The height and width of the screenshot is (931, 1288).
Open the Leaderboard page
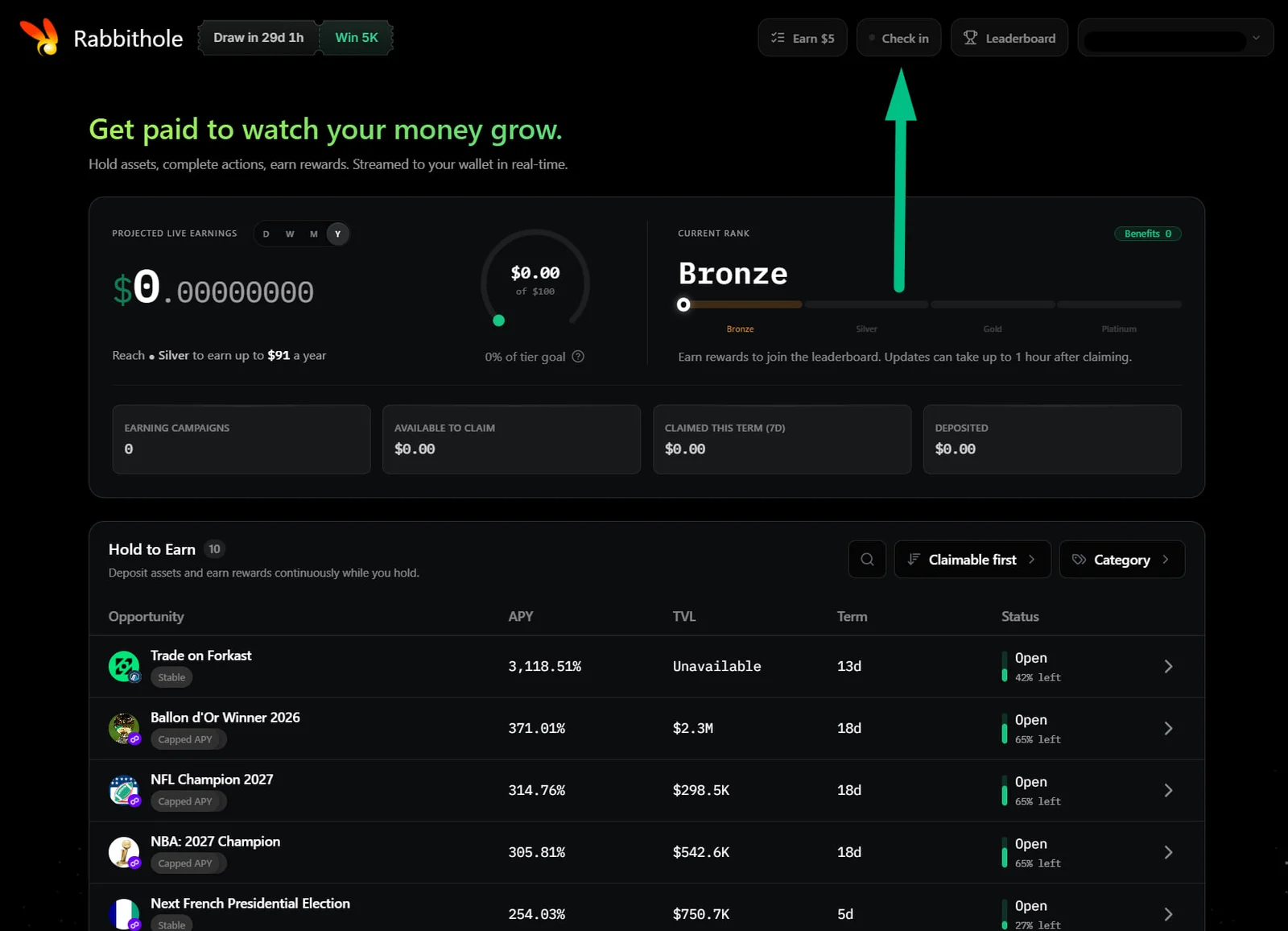click(1009, 38)
